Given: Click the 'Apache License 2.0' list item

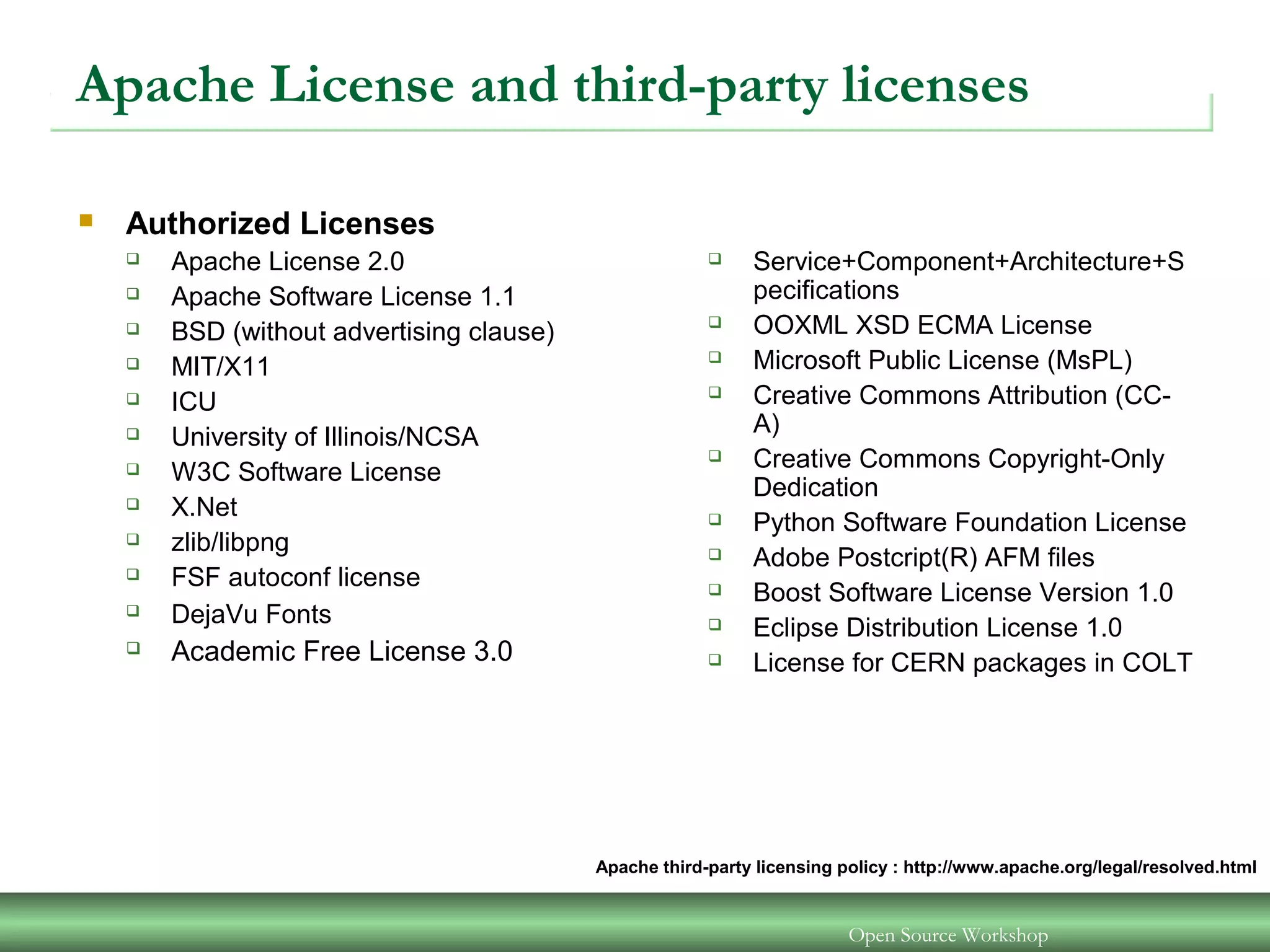Looking at the screenshot, I should (288, 262).
